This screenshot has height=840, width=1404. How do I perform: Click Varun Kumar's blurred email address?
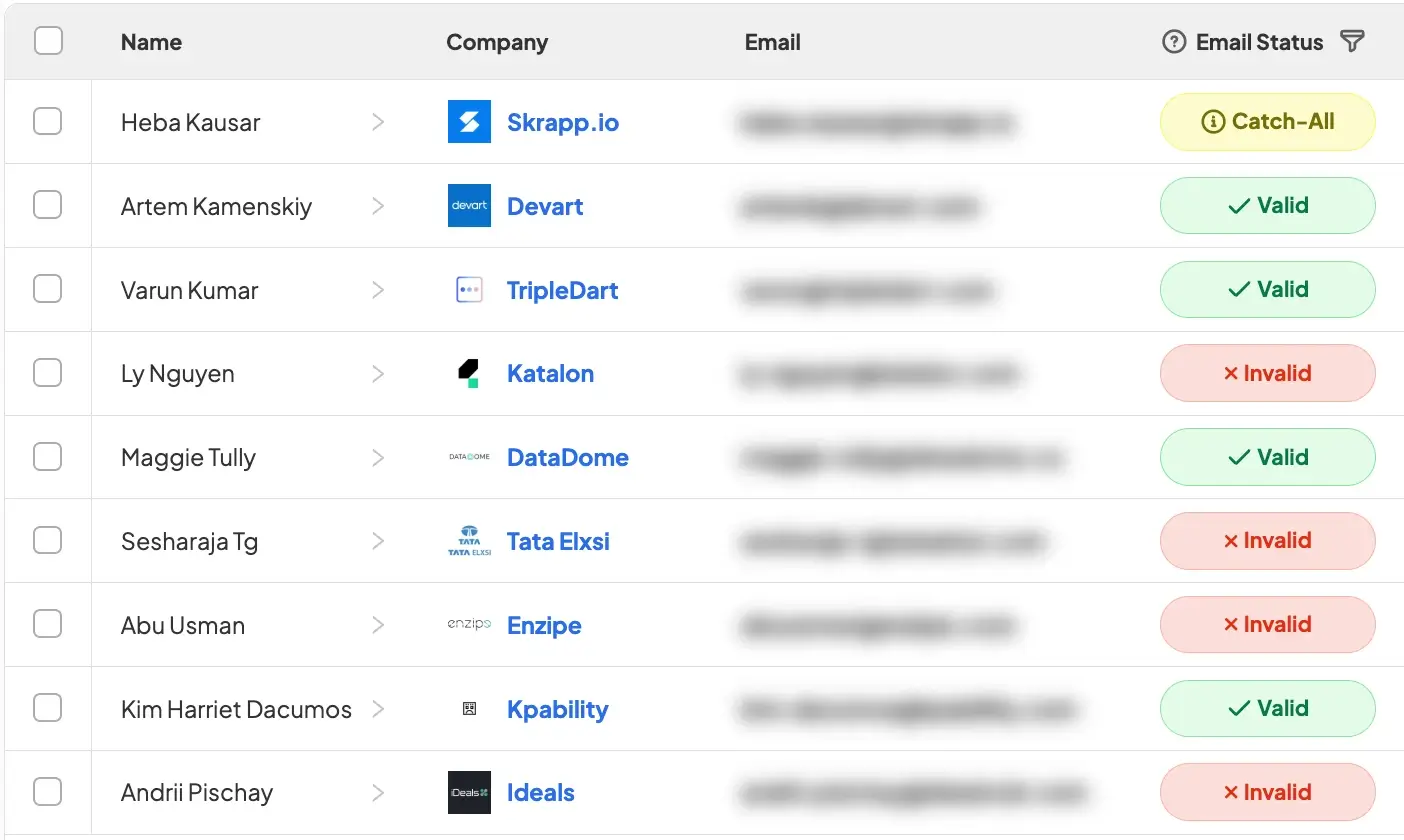[x=866, y=290]
